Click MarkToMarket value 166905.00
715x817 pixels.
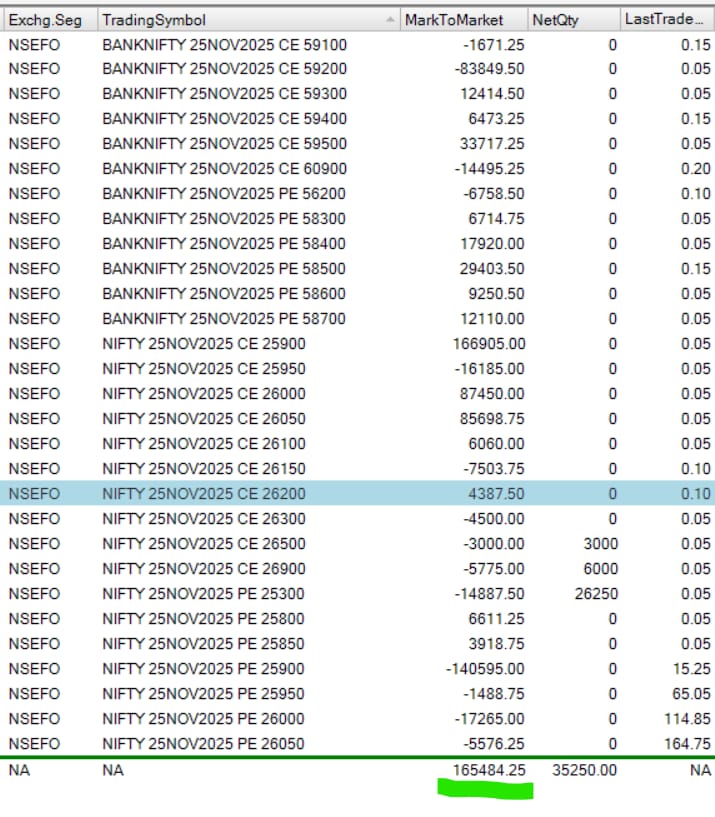[489, 344]
